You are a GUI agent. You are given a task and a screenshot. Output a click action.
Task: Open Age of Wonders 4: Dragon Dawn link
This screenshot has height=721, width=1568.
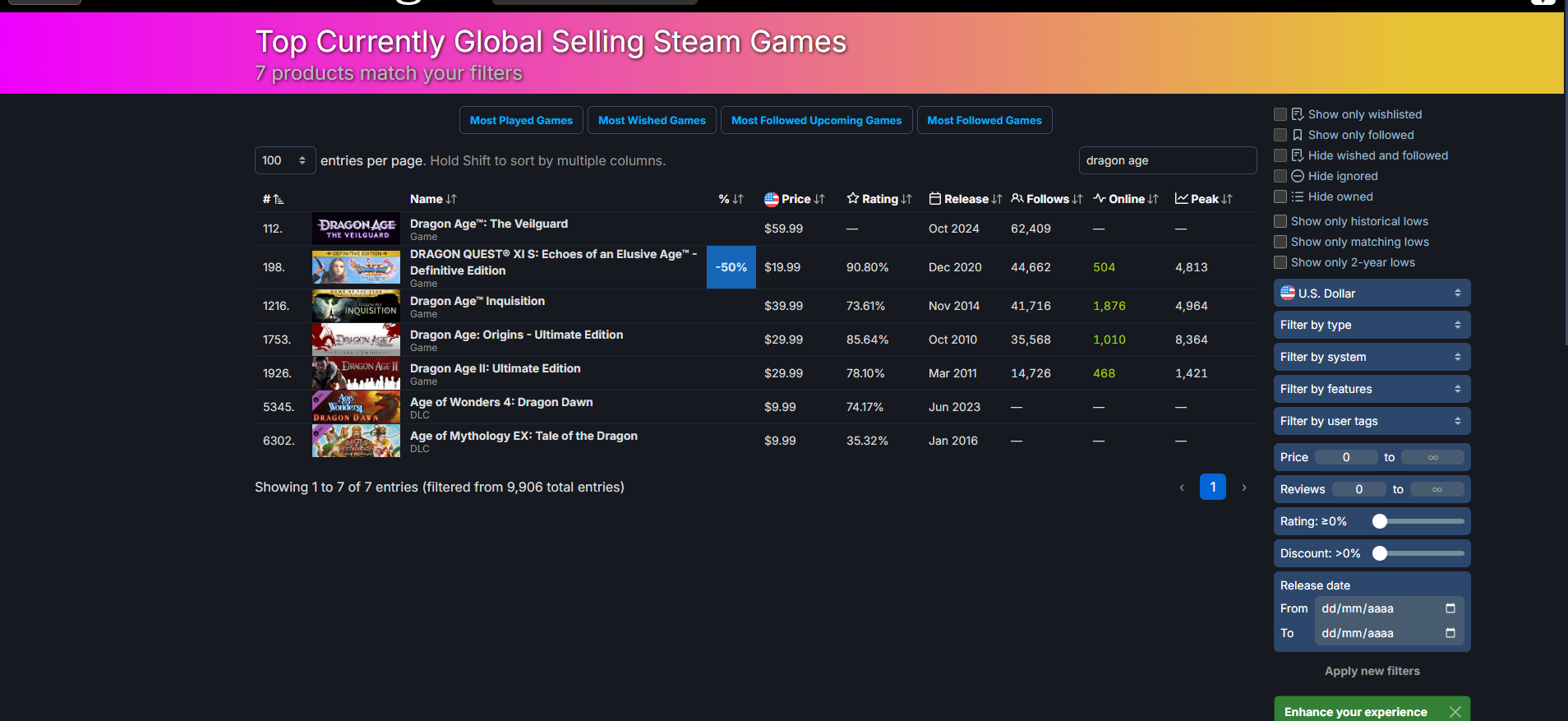501,402
